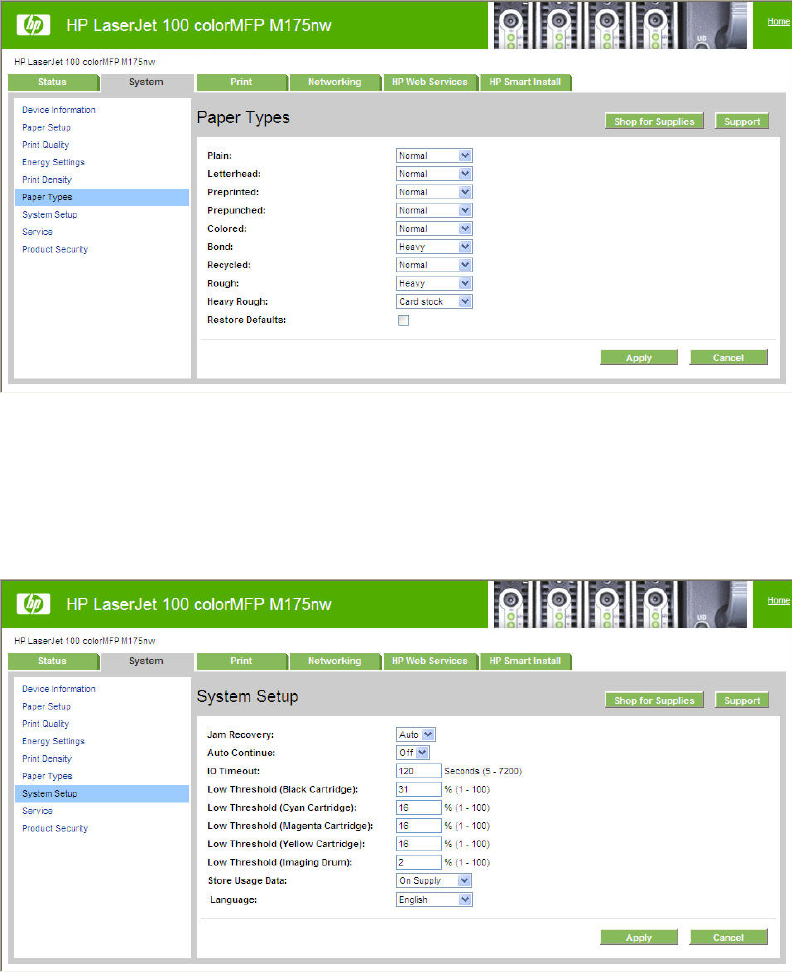793x972 pixels.
Task: Click Apply on the System Setup page
Action: click(639, 937)
